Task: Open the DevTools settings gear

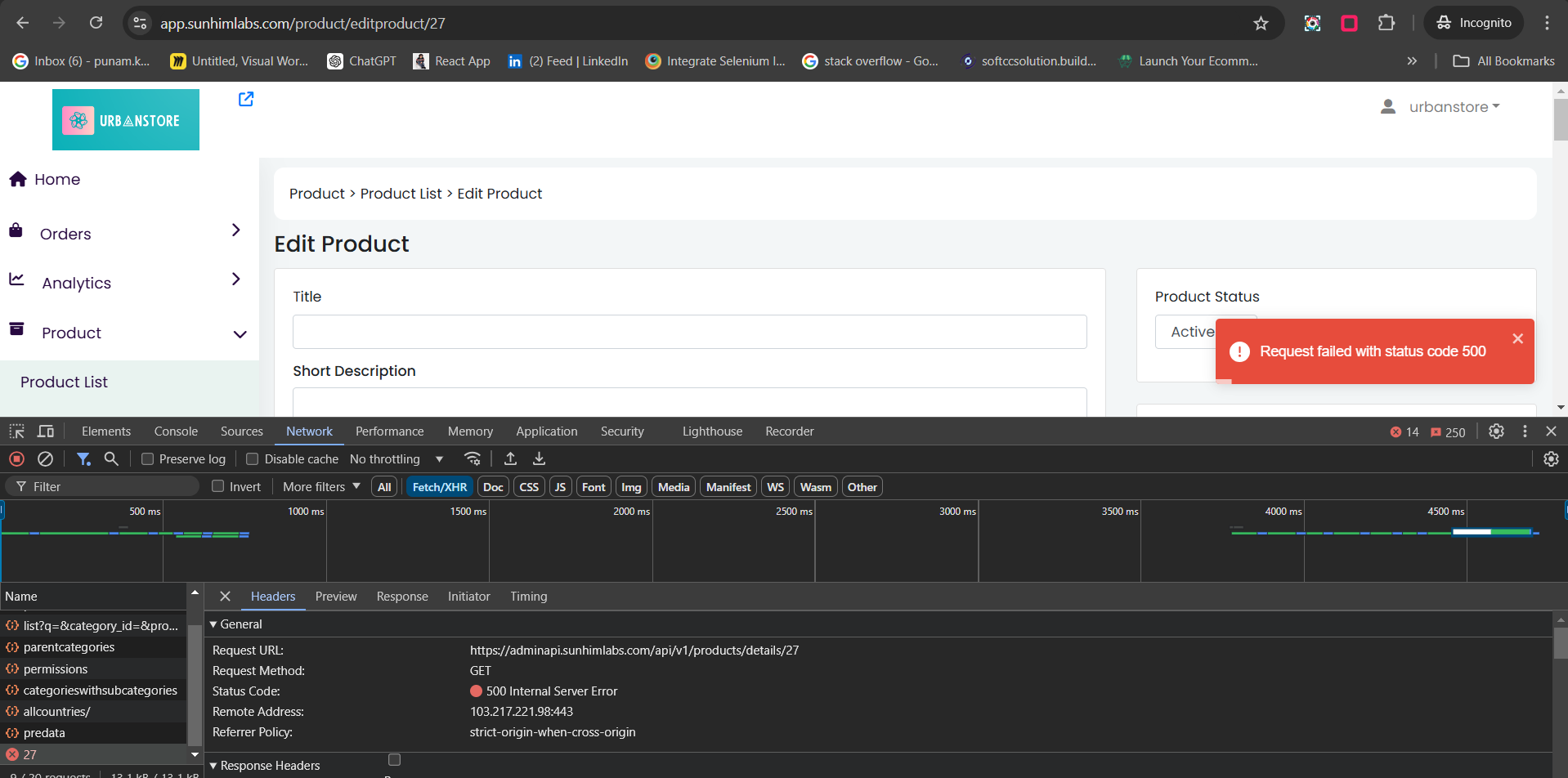Action: pyautogui.click(x=1496, y=431)
